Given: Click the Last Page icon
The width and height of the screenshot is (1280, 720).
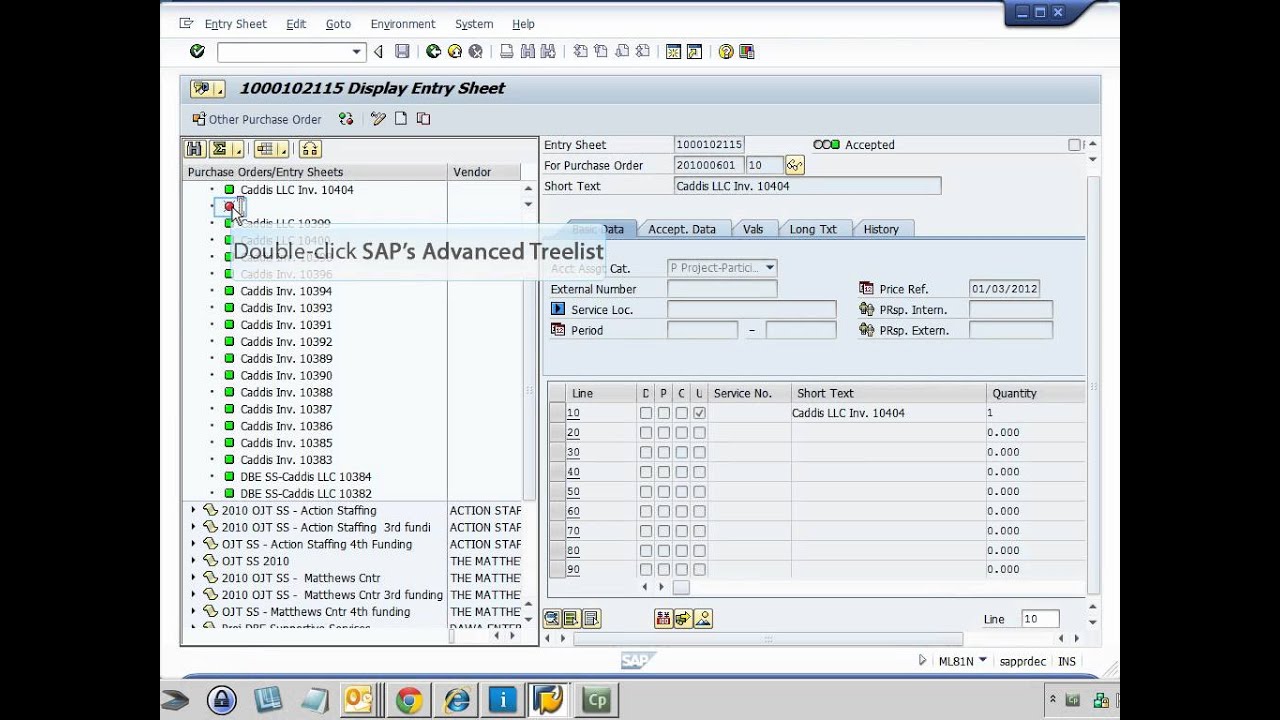Looking at the screenshot, I should coord(643,51).
